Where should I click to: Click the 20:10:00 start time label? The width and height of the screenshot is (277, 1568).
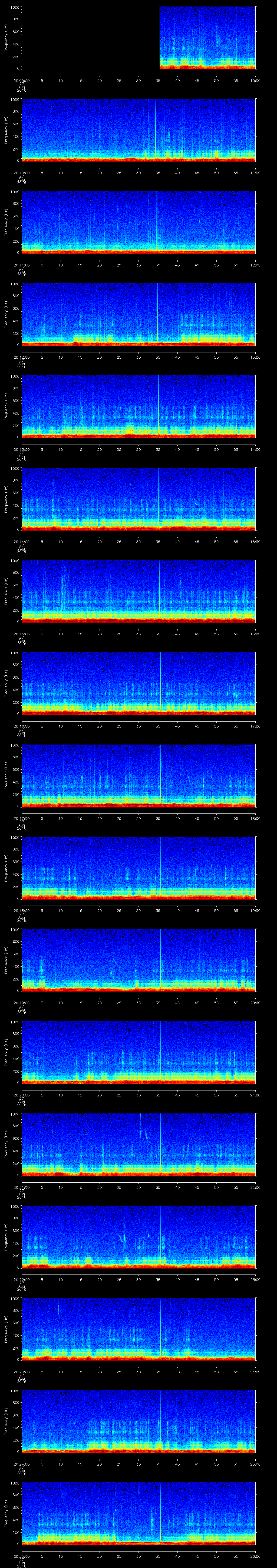click(22, 173)
